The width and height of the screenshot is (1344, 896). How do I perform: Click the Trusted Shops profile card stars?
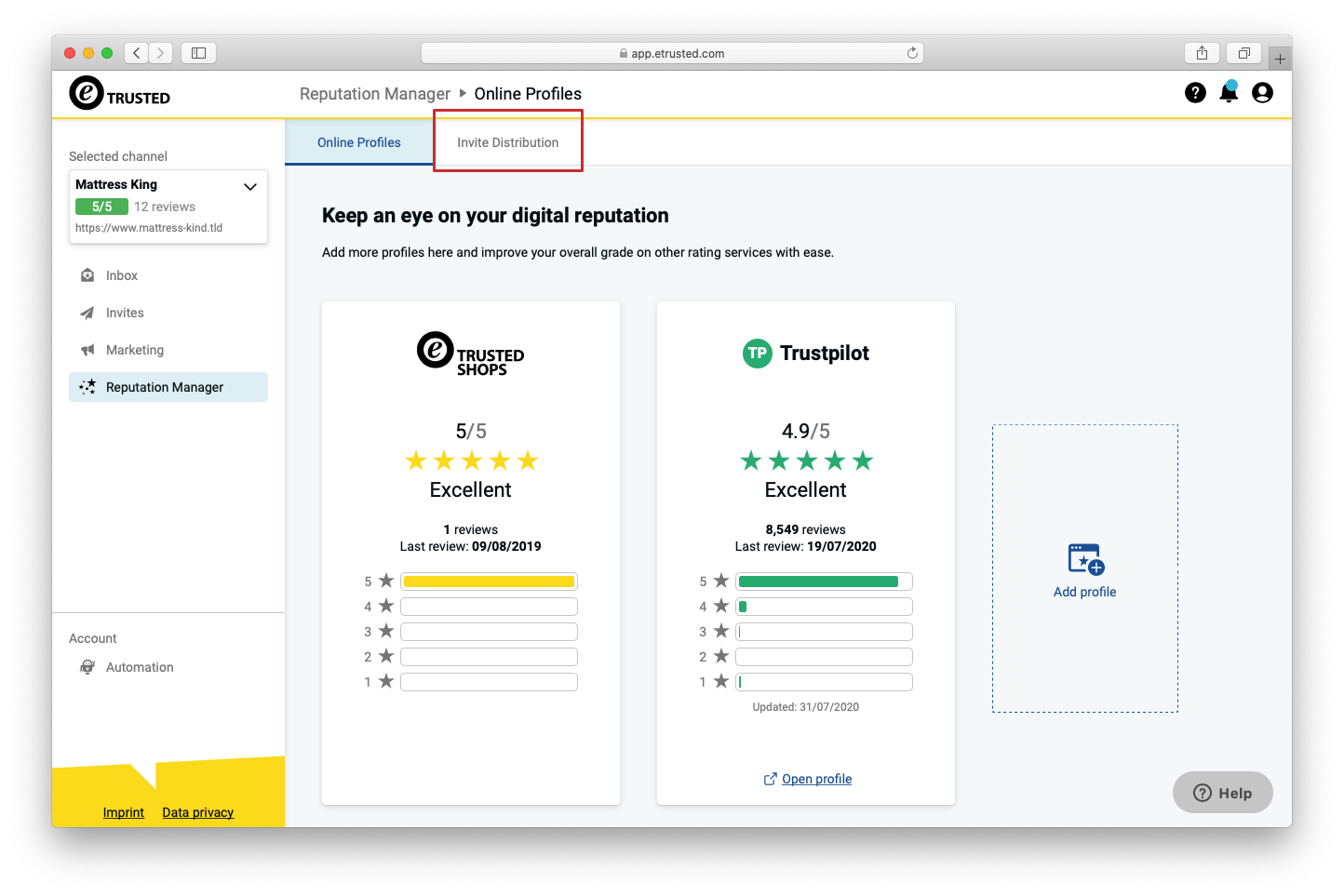(x=472, y=461)
